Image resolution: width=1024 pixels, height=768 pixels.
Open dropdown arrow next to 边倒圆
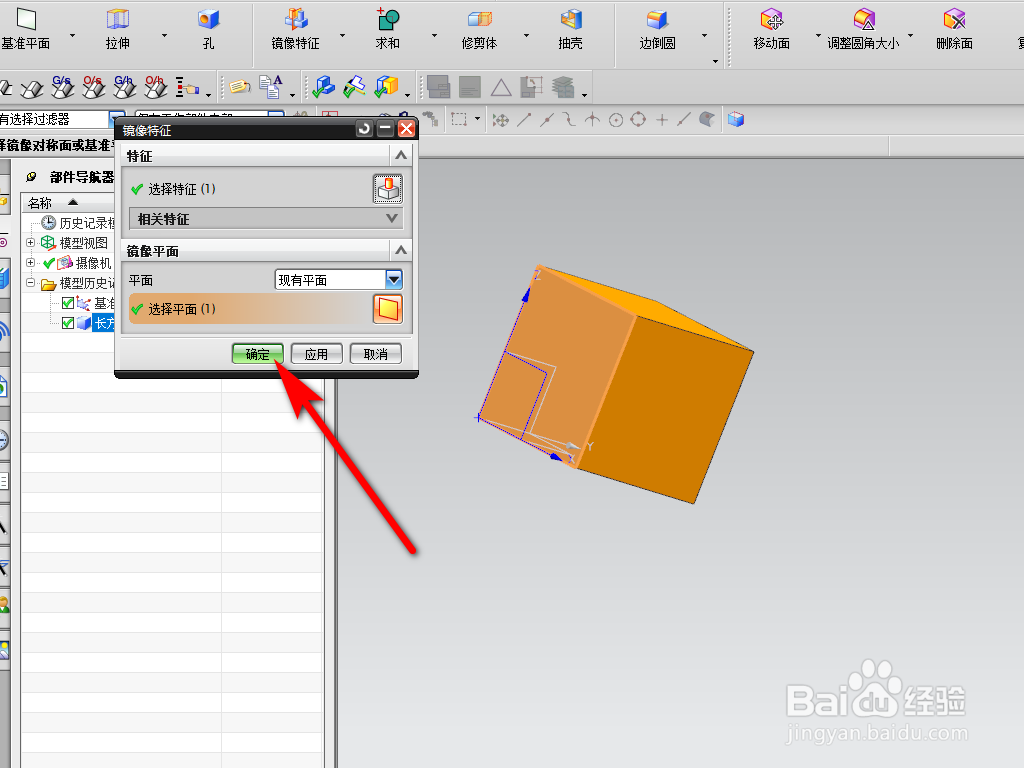pos(704,35)
